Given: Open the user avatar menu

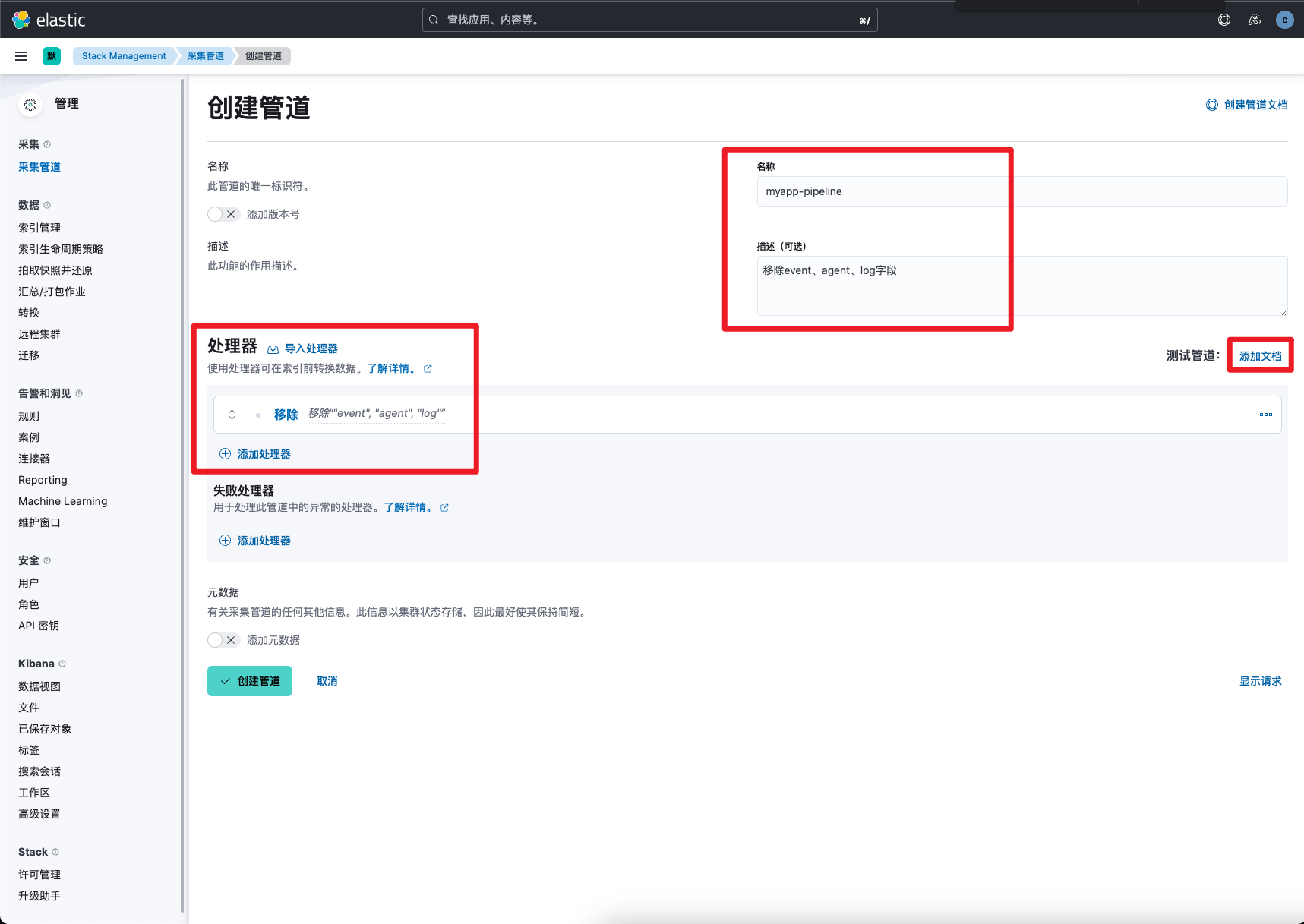Looking at the screenshot, I should click(1284, 20).
